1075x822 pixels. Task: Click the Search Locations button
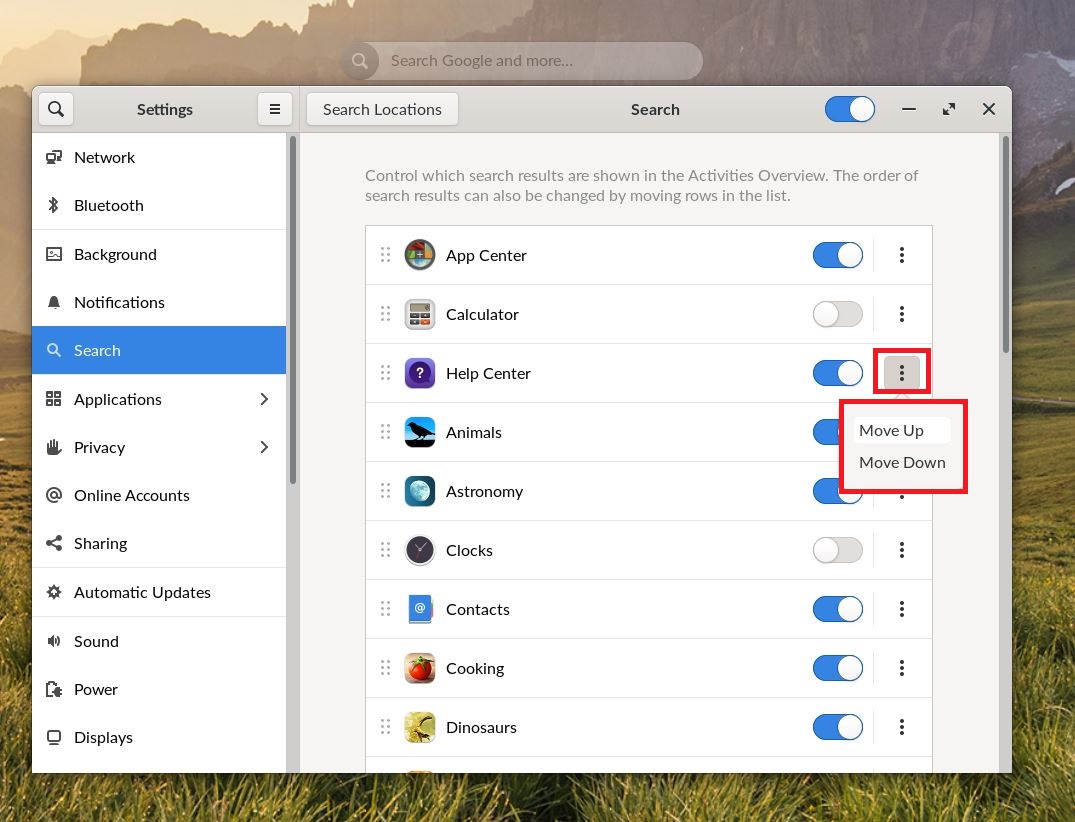pyautogui.click(x=382, y=109)
